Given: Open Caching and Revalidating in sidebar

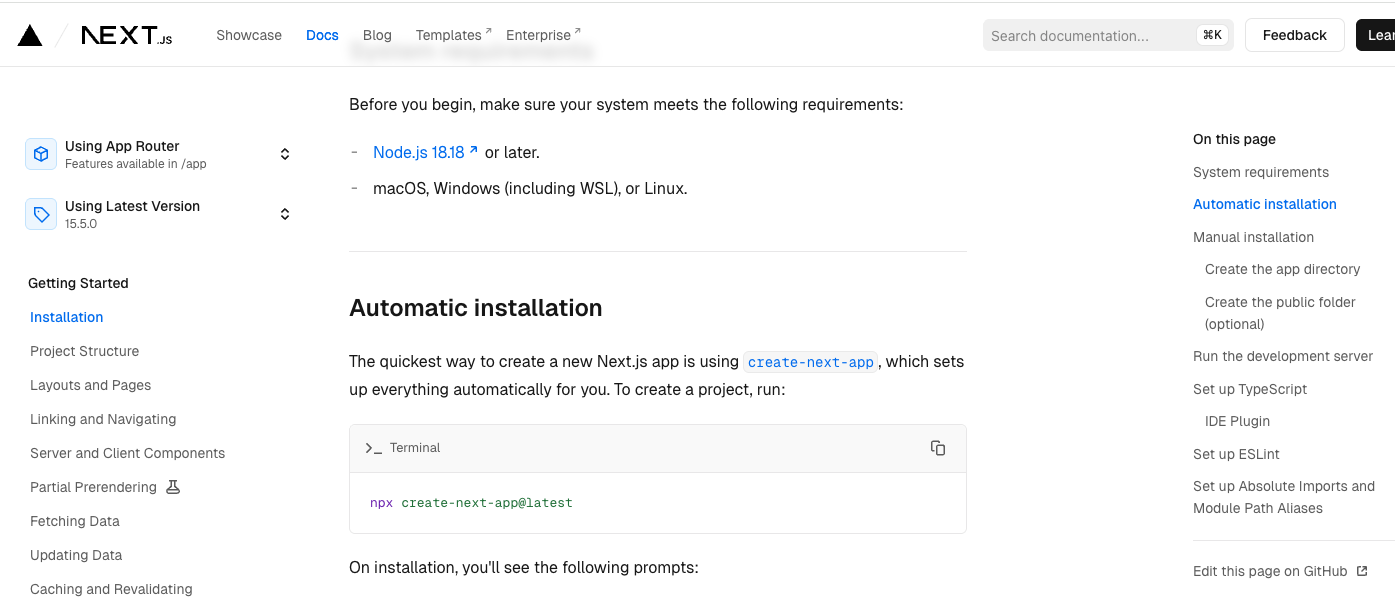Looking at the screenshot, I should (111, 589).
